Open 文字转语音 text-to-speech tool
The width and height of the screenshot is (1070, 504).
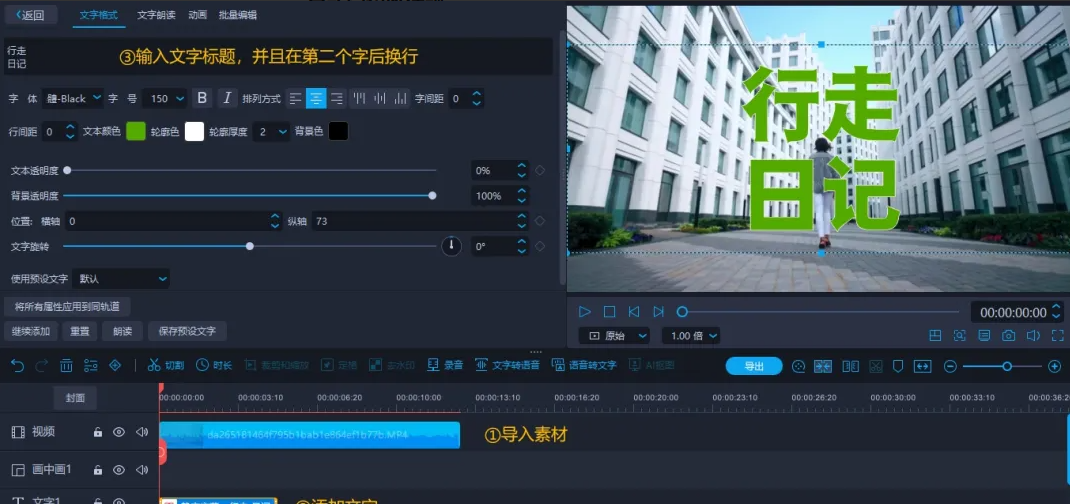point(507,366)
